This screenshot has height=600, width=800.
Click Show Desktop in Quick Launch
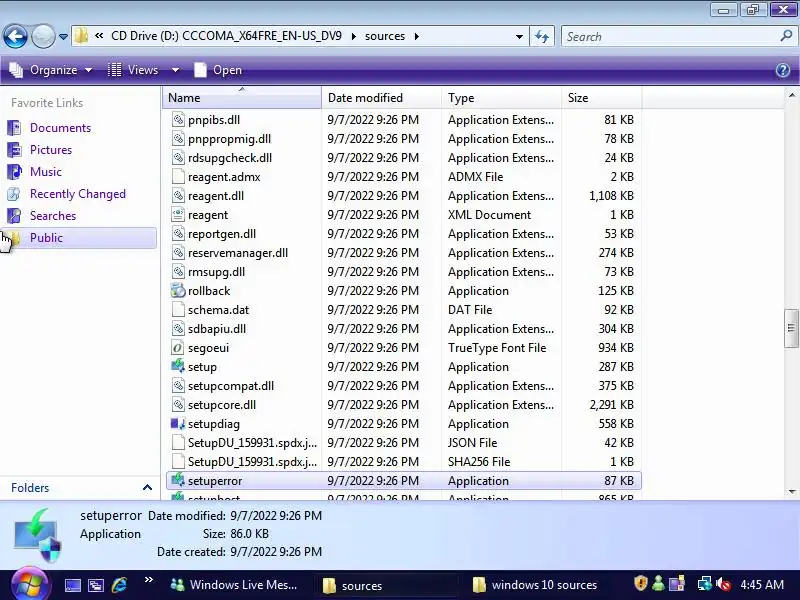coord(72,585)
